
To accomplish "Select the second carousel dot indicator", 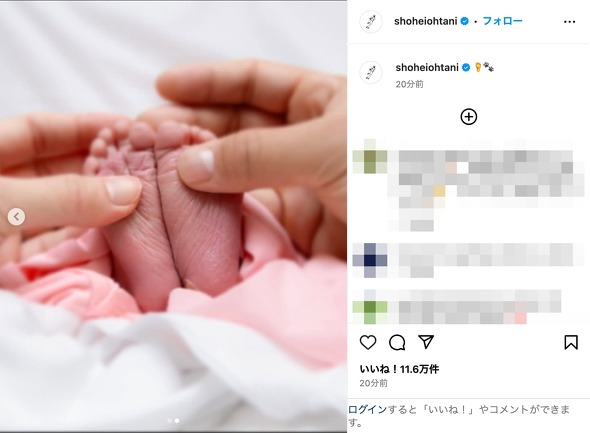I will pos(177,421).
